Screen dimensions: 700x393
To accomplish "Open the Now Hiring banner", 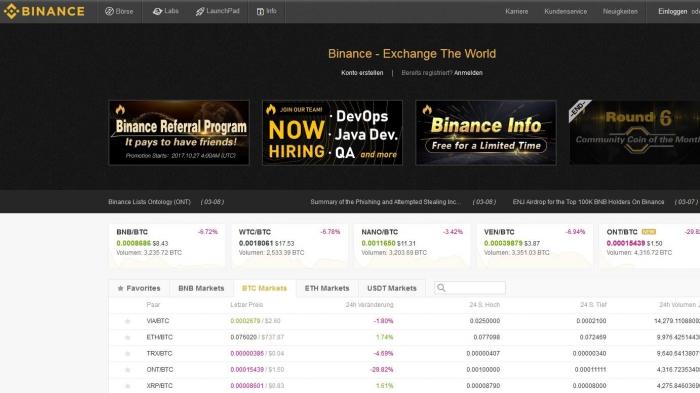I will (x=333, y=133).
